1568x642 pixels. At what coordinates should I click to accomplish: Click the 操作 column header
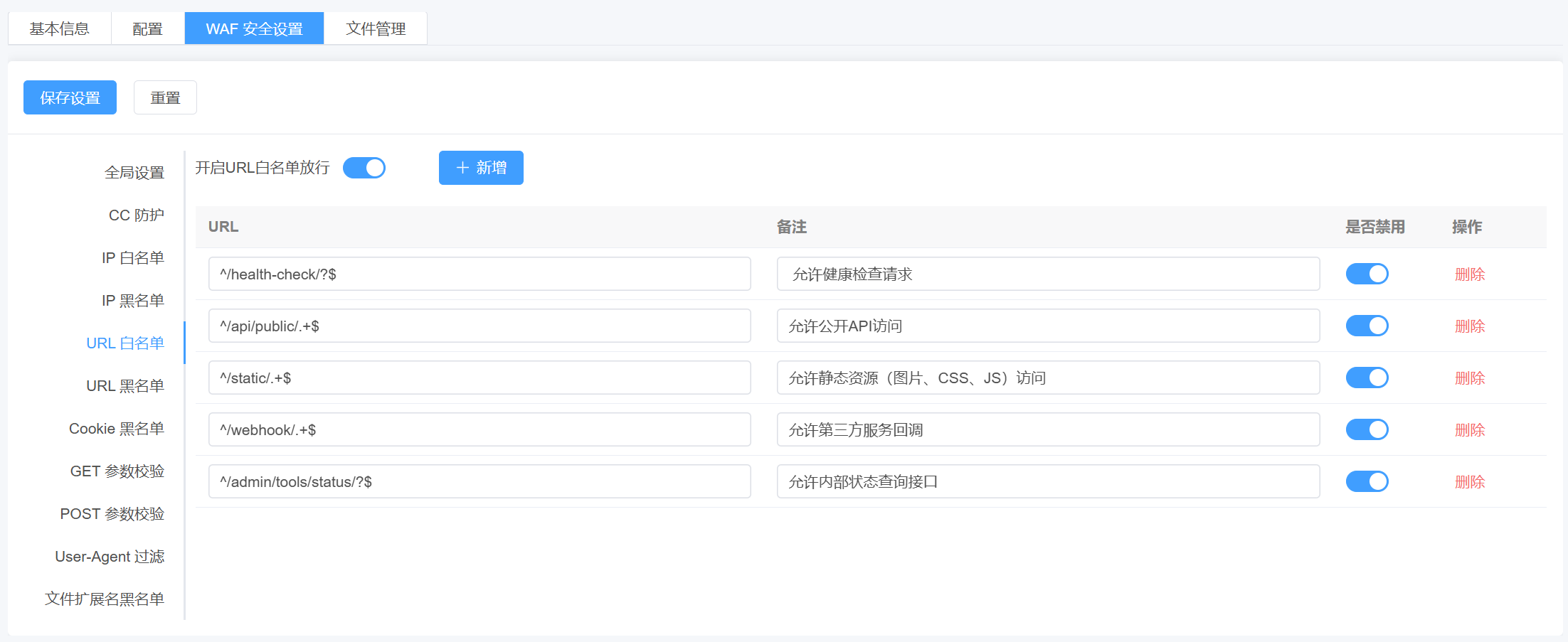1467,227
